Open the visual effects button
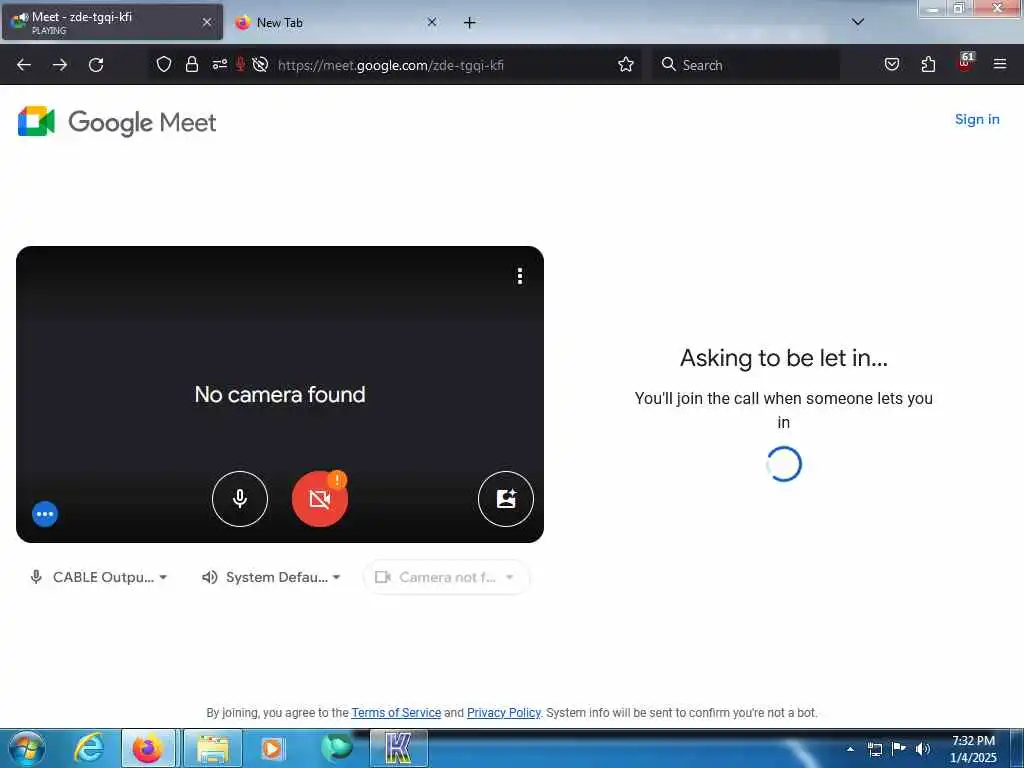This screenshot has width=1024, height=768. click(505, 499)
